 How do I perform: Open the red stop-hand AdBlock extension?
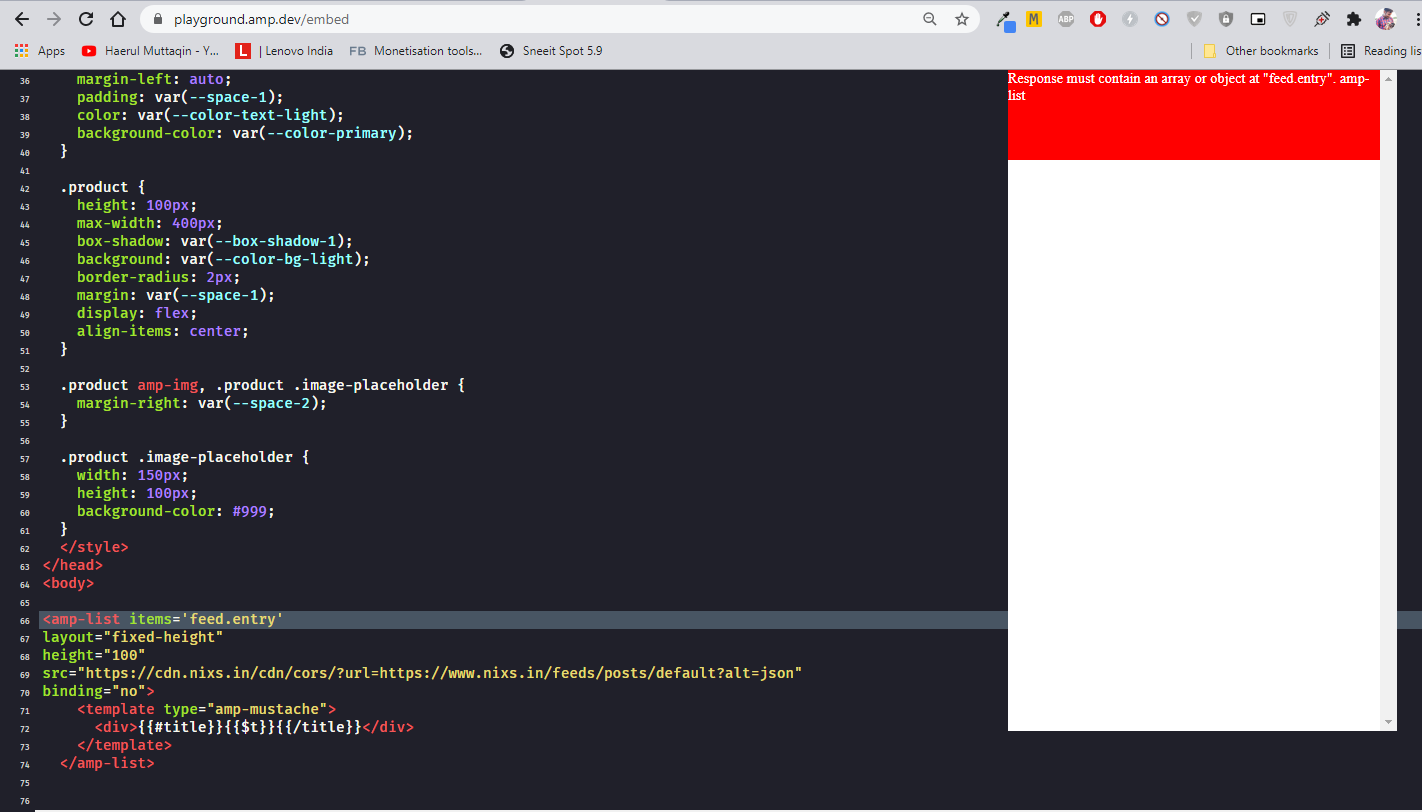point(1098,19)
